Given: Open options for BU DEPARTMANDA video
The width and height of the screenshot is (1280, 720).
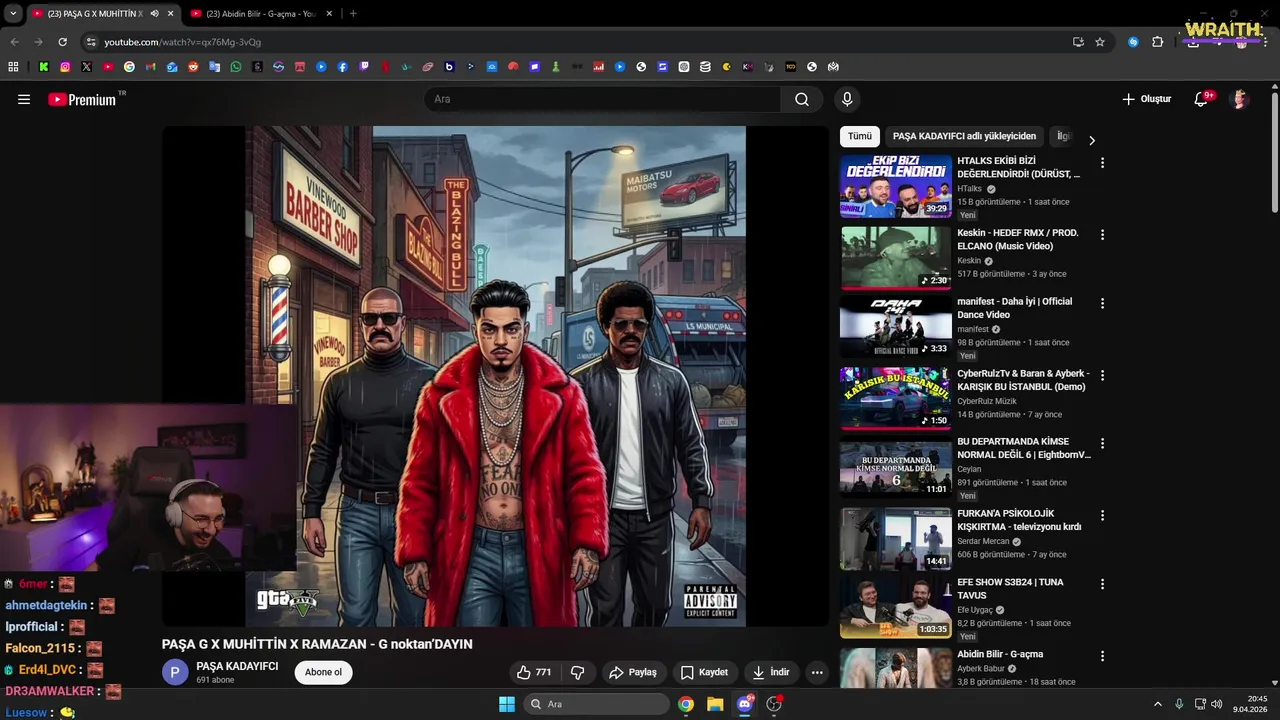Looking at the screenshot, I should tap(1102, 443).
